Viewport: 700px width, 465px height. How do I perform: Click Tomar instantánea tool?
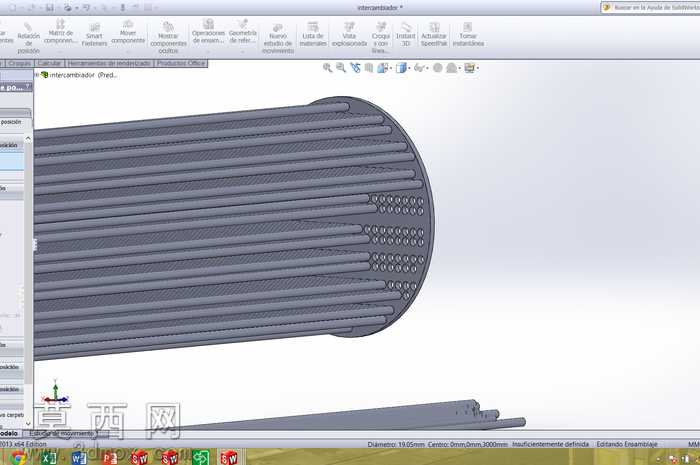point(468,34)
